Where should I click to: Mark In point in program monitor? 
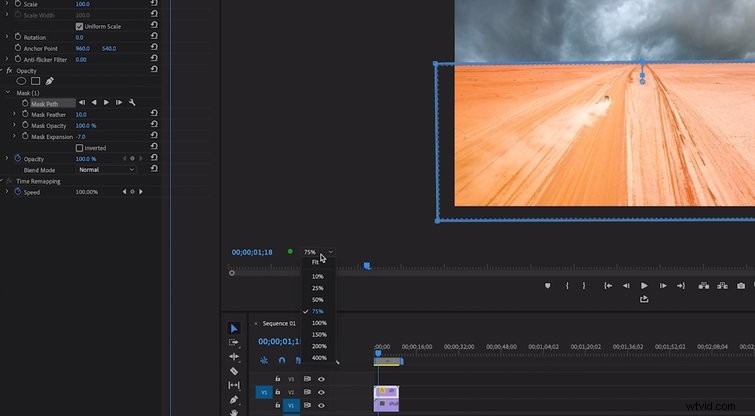point(567,286)
